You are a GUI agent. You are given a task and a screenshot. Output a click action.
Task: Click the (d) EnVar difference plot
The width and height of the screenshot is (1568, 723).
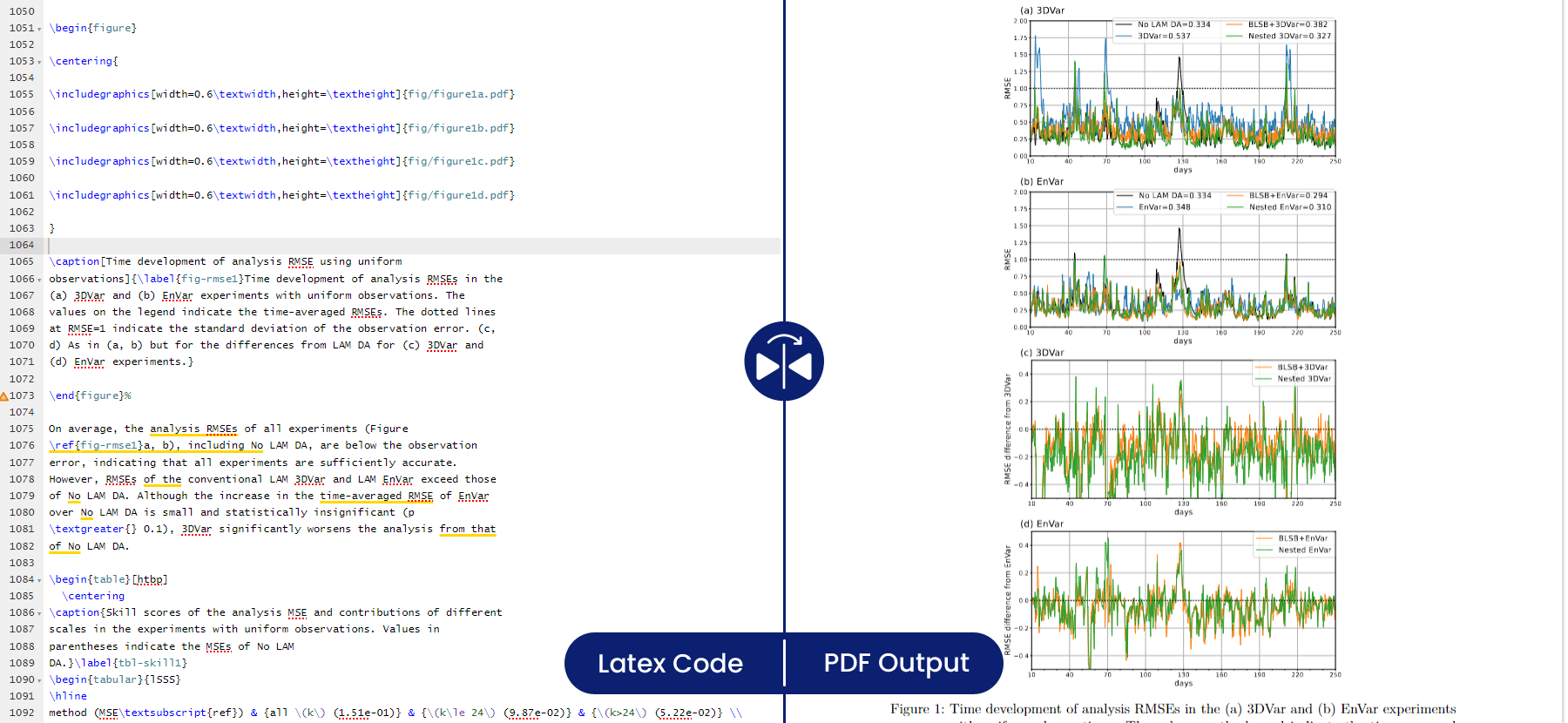(1182, 600)
